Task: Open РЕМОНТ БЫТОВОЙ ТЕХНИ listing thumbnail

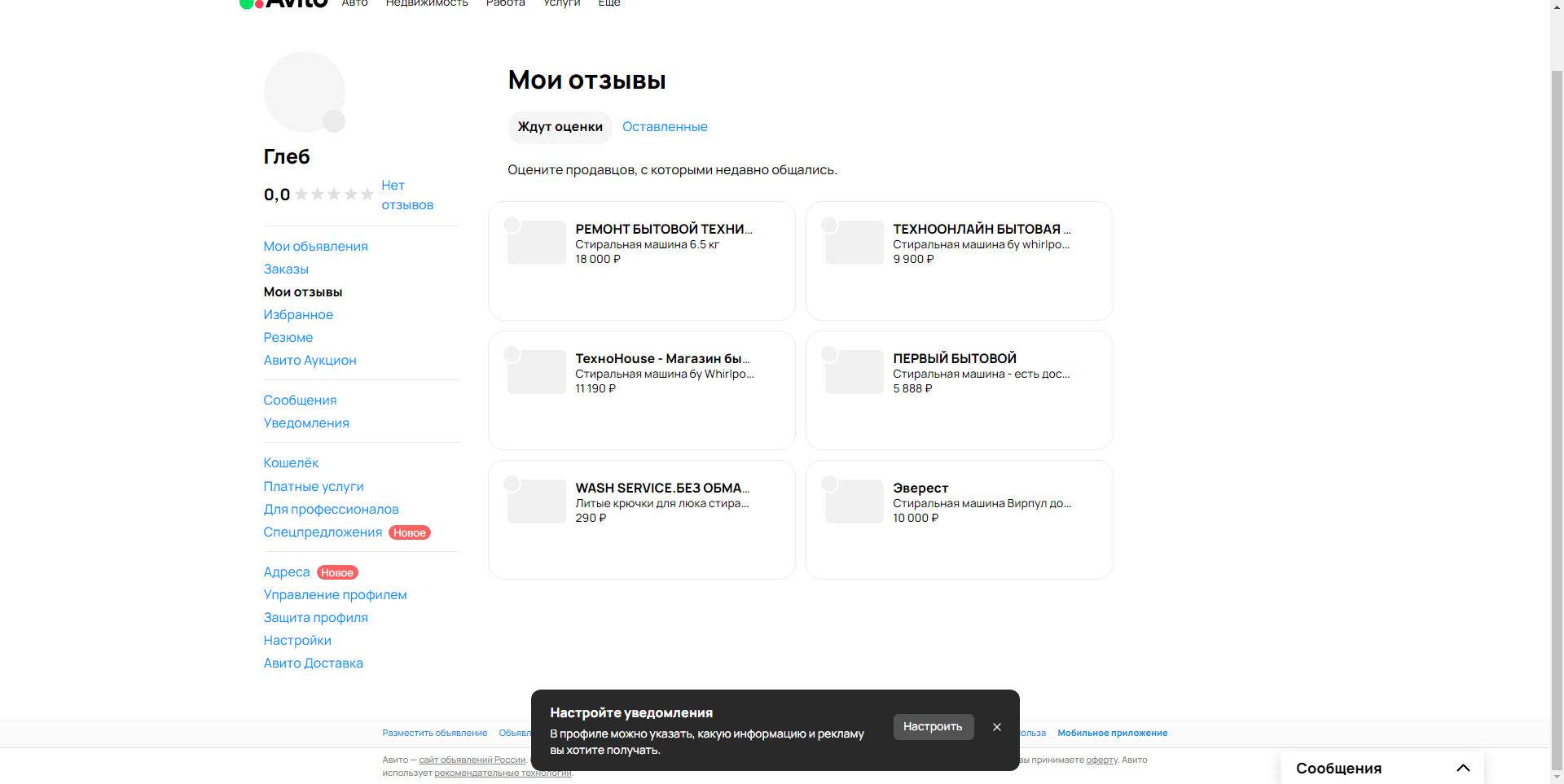Action: [x=536, y=243]
